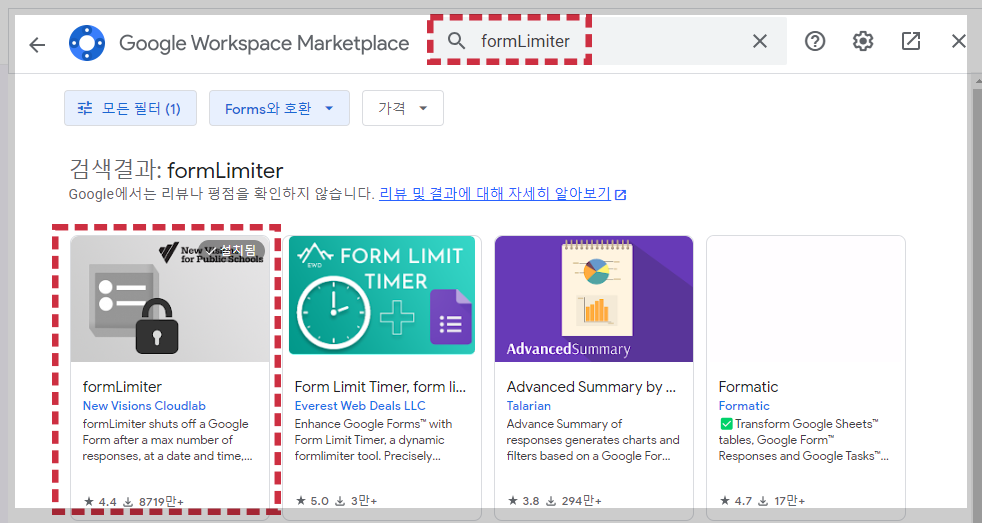Open the formLimiter lock thumbnail

[x=170, y=299]
